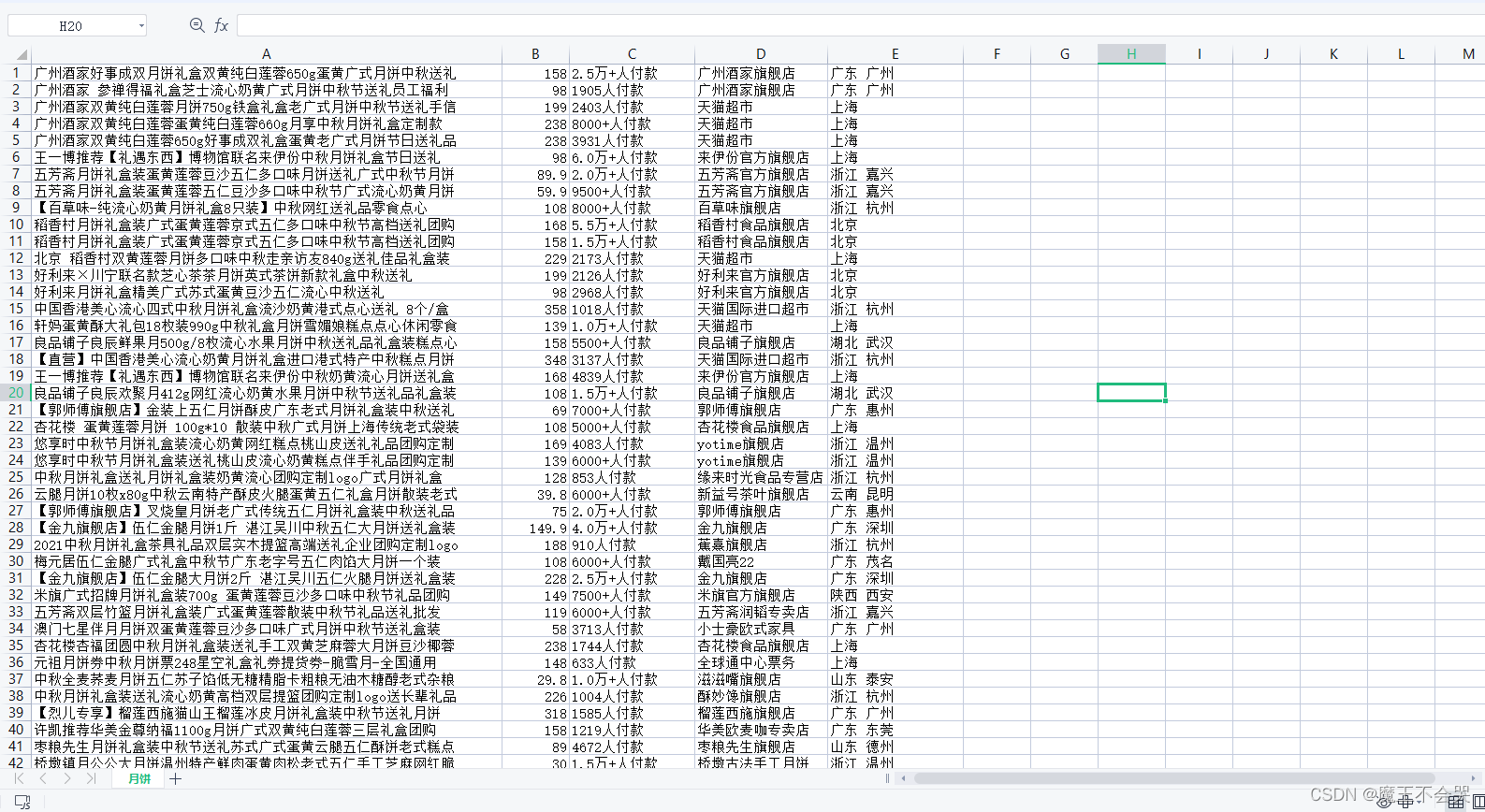1485x812 pixels.
Task: Select column G header
Action: tap(1064, 54)
